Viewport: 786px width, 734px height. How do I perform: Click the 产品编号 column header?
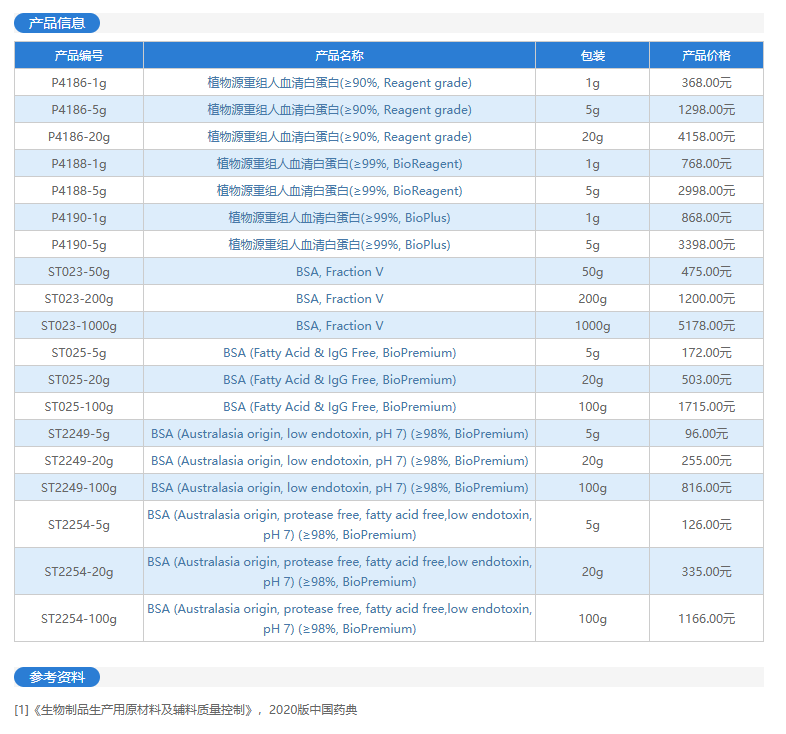(x=79, y=56)
